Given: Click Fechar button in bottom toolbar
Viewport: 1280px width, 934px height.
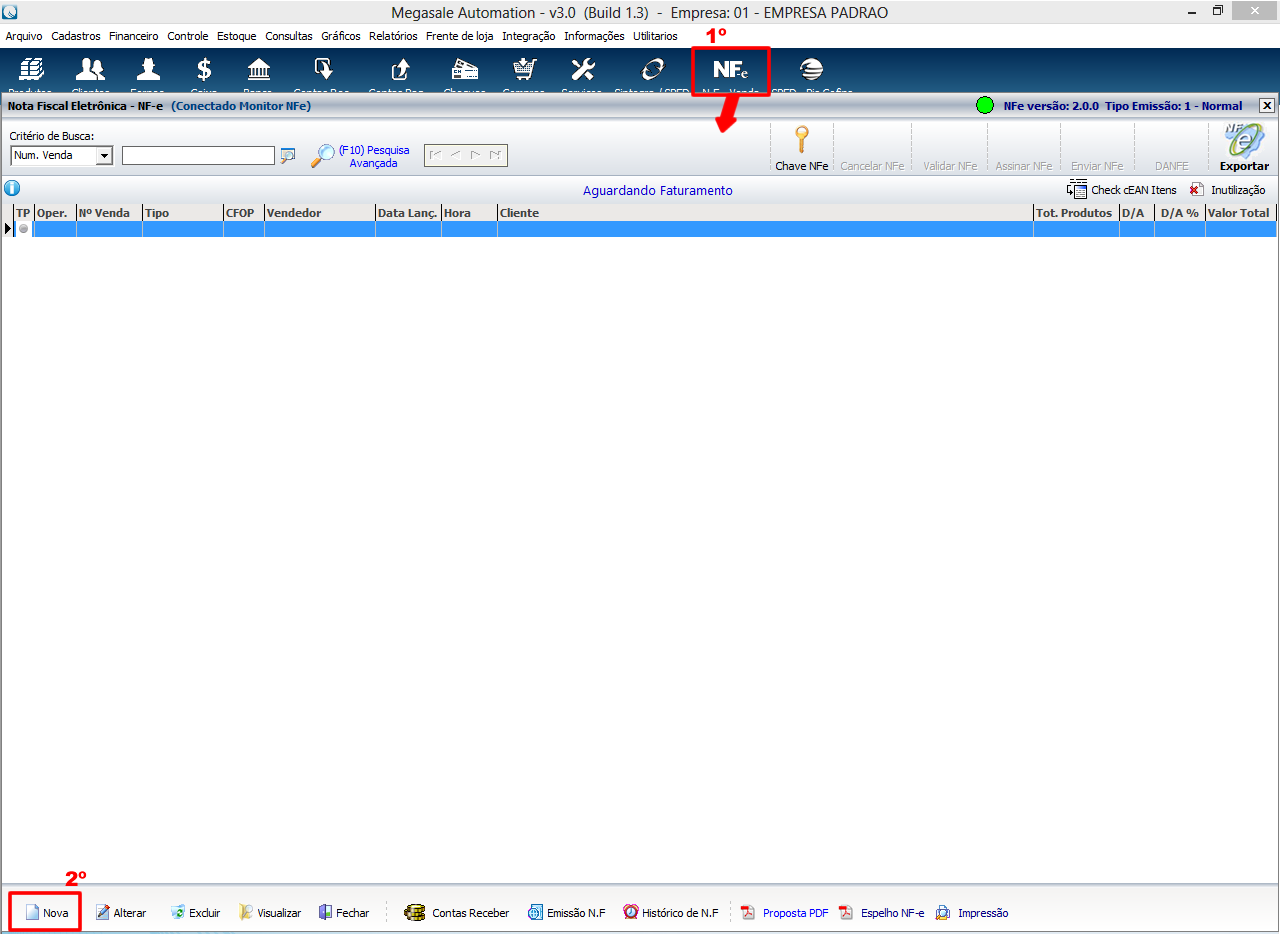Looking at the screenshot, I should 344,913.
